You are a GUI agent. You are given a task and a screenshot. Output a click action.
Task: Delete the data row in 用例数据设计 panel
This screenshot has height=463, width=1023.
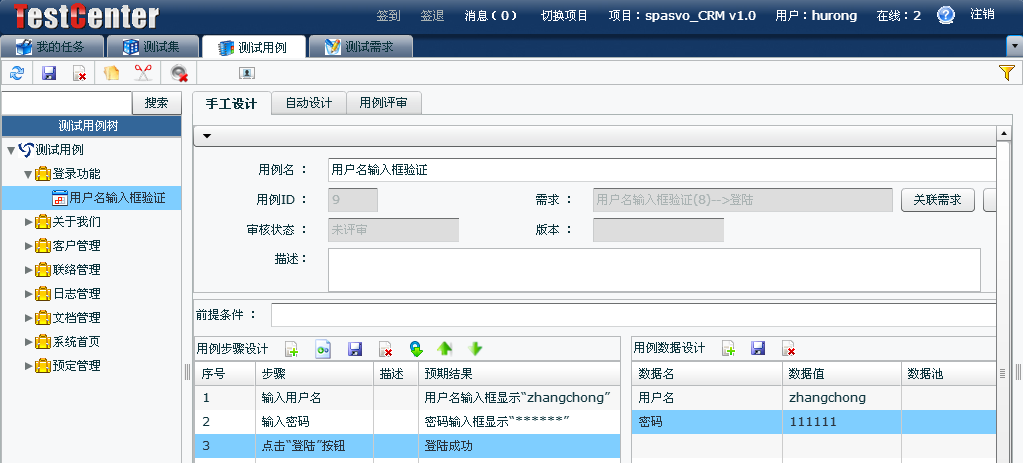tap(789, 349)
